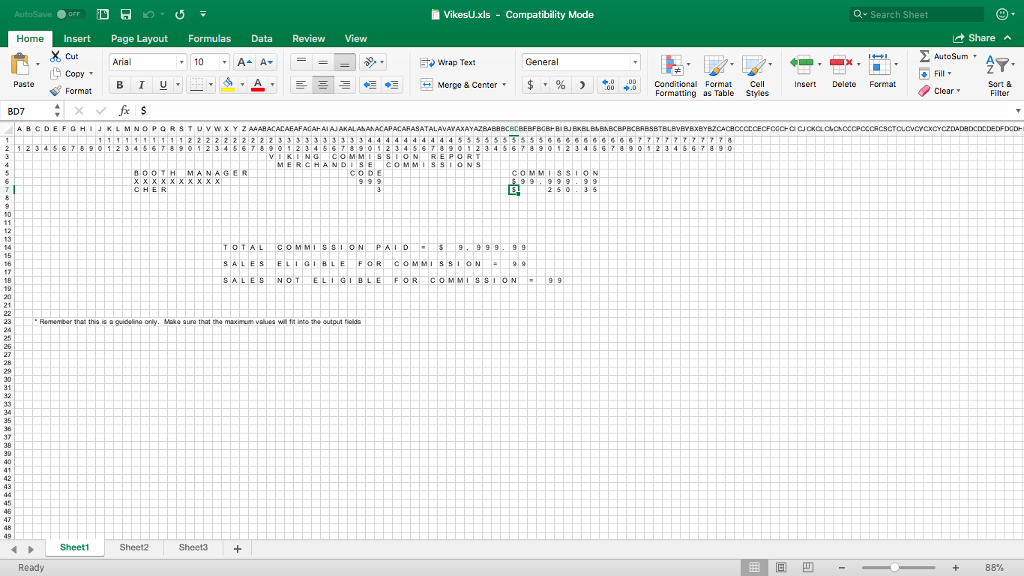This screenshot has height=576, width=1024.
Task: Switch to the Data tab
Action: [262, 39]
